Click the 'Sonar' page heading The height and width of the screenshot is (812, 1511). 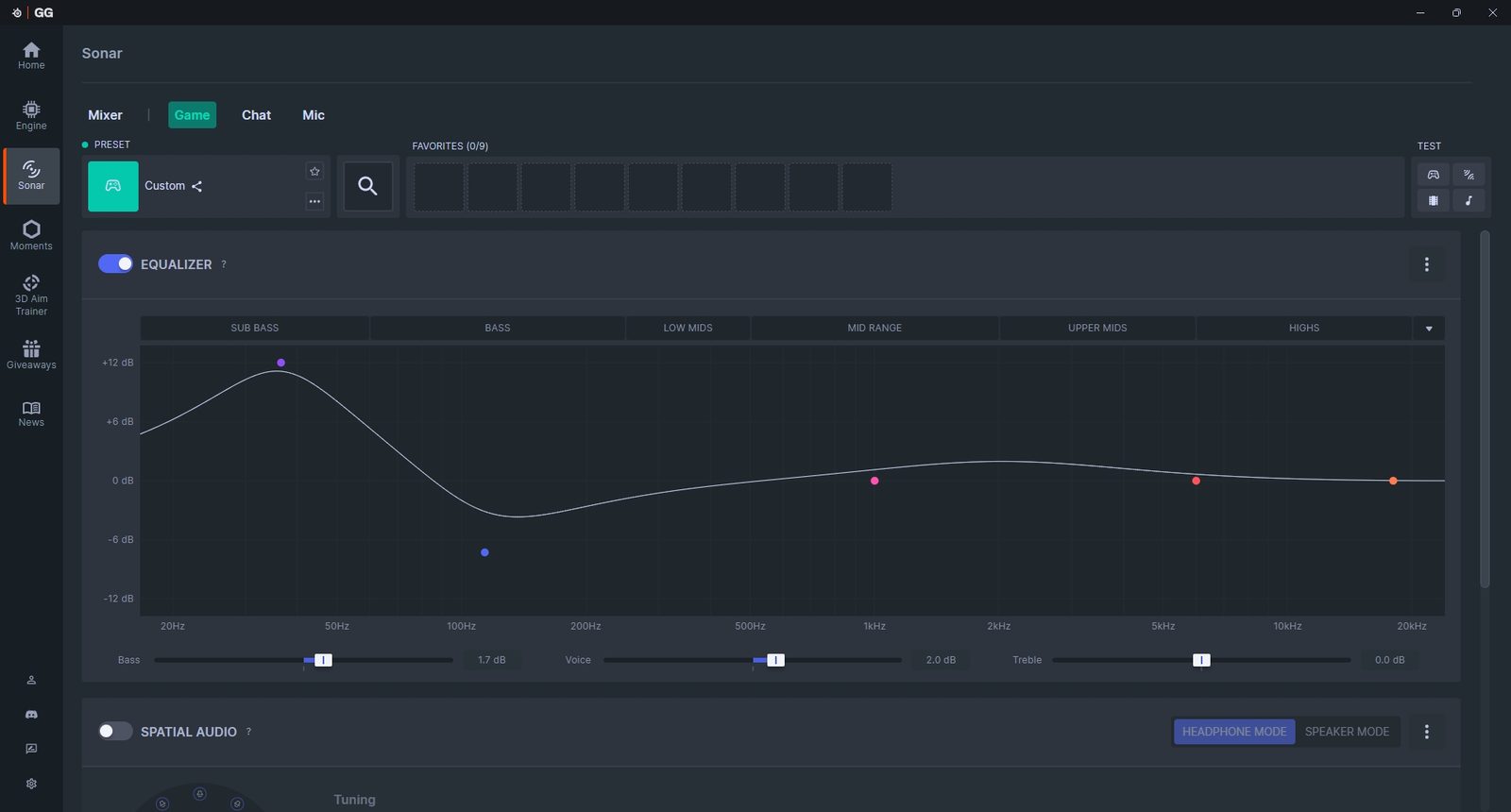coord(102,54)
